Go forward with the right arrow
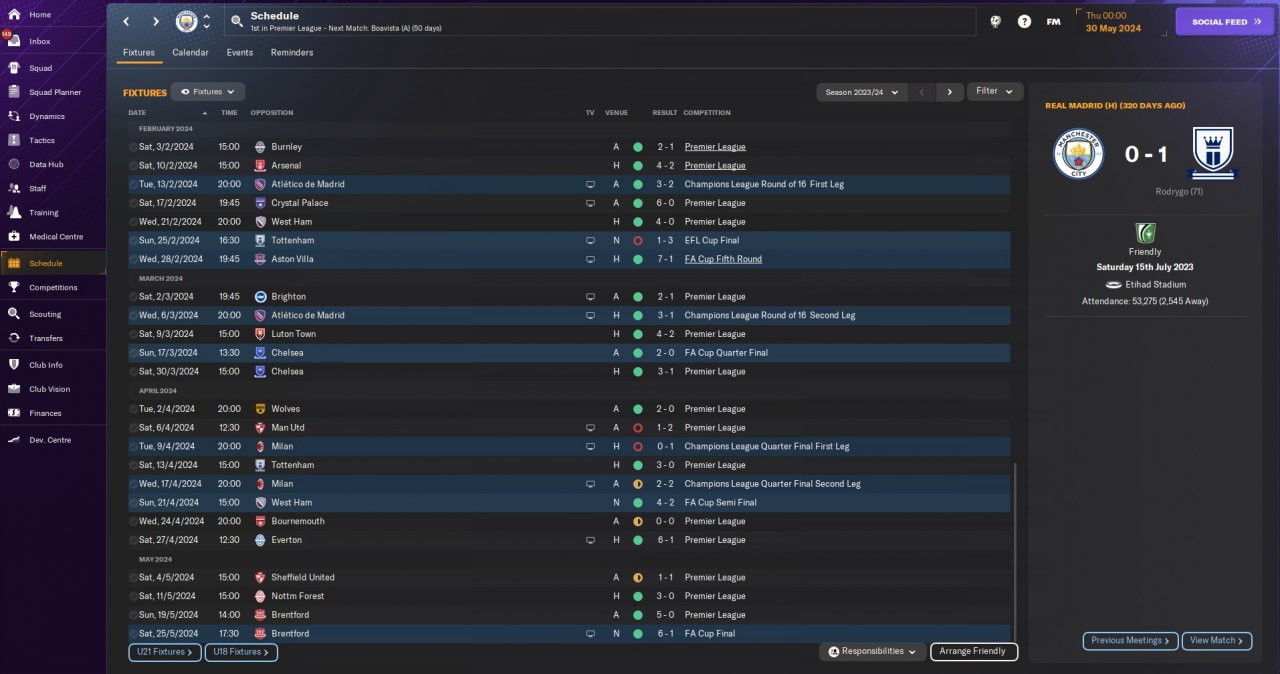Screen dimensions: 1280x674 [156, 21]
